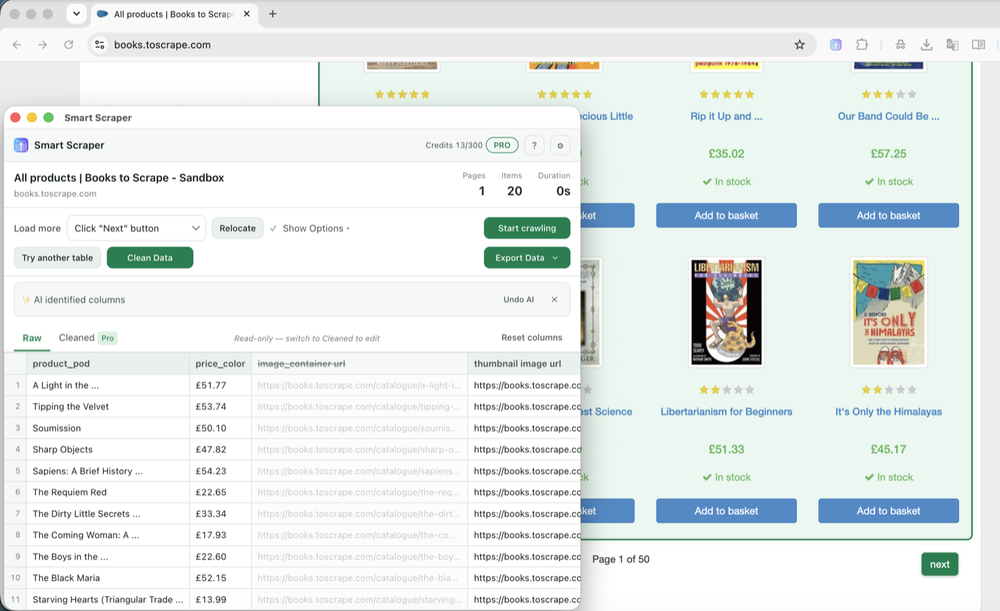Screen dimensions: 1000x611
Task: Click the £13.99 price cell
Action: pyautogui.click(x=220, y=600)
